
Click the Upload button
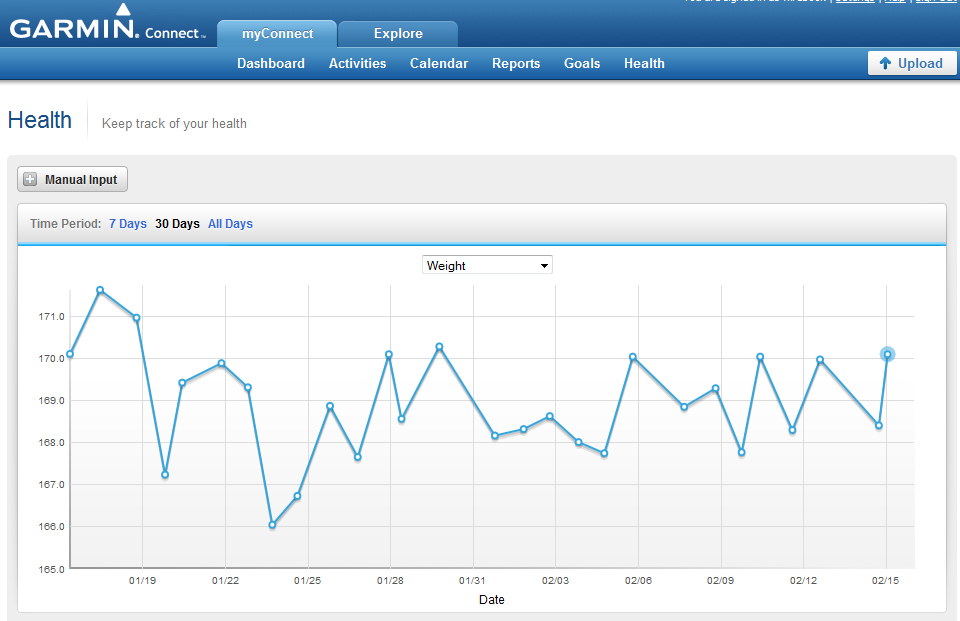(912, 63)
